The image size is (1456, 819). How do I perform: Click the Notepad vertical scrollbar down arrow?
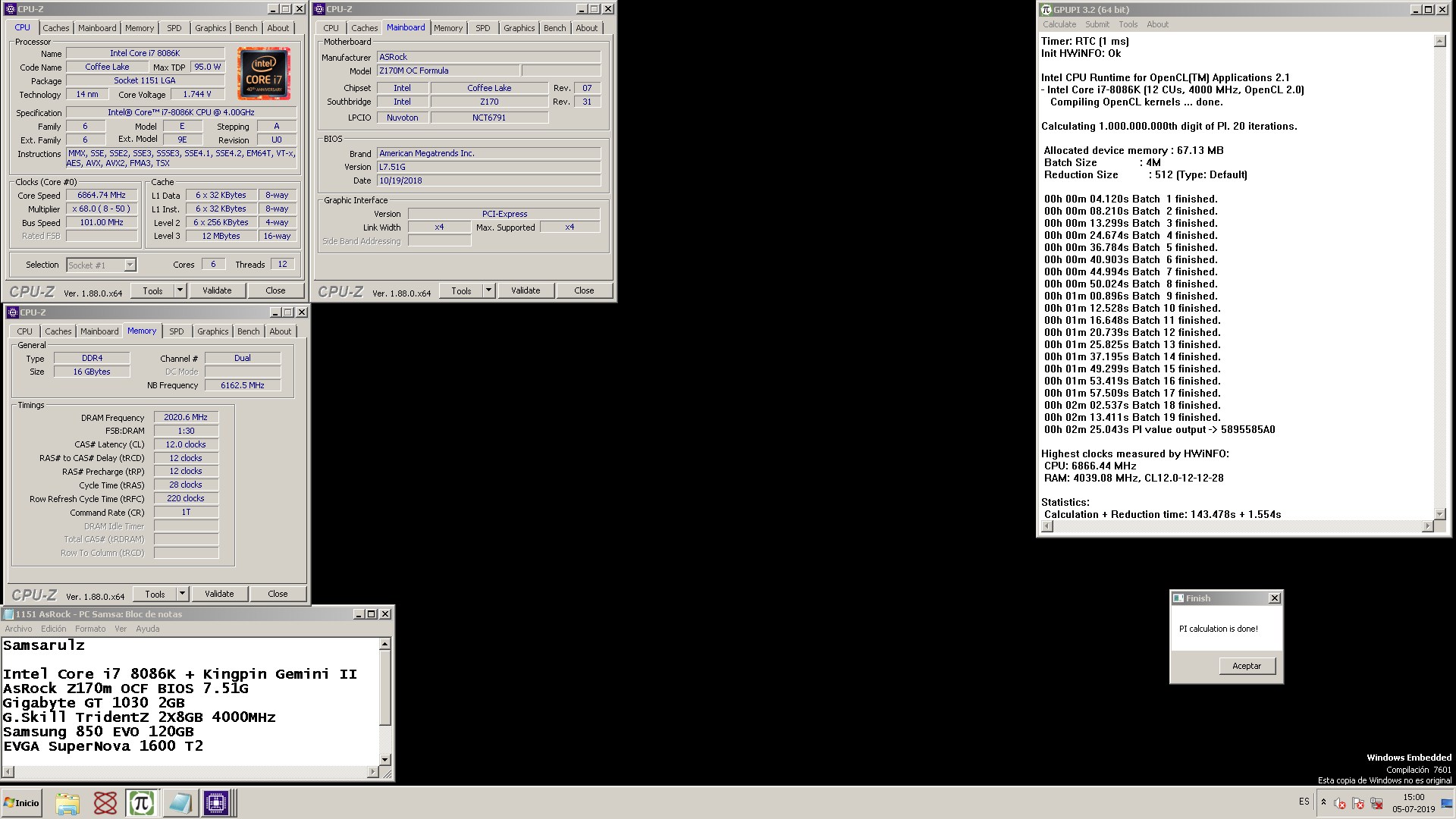[384, 759]
